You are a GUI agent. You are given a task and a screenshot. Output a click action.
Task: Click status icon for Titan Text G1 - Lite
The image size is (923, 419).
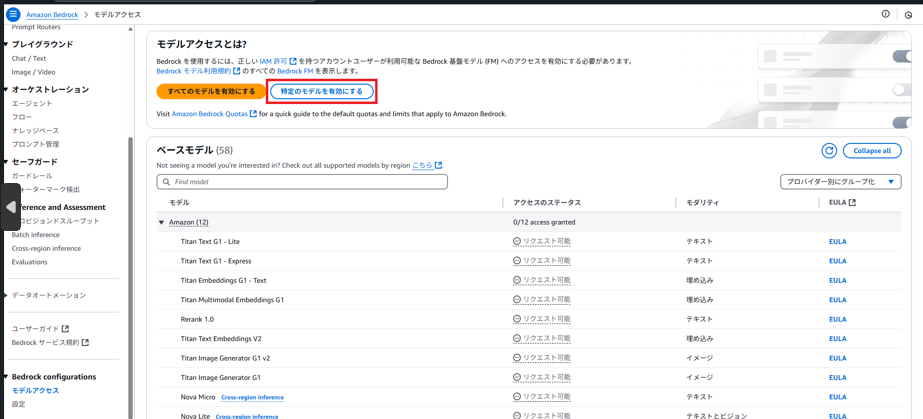click(517, 241)
